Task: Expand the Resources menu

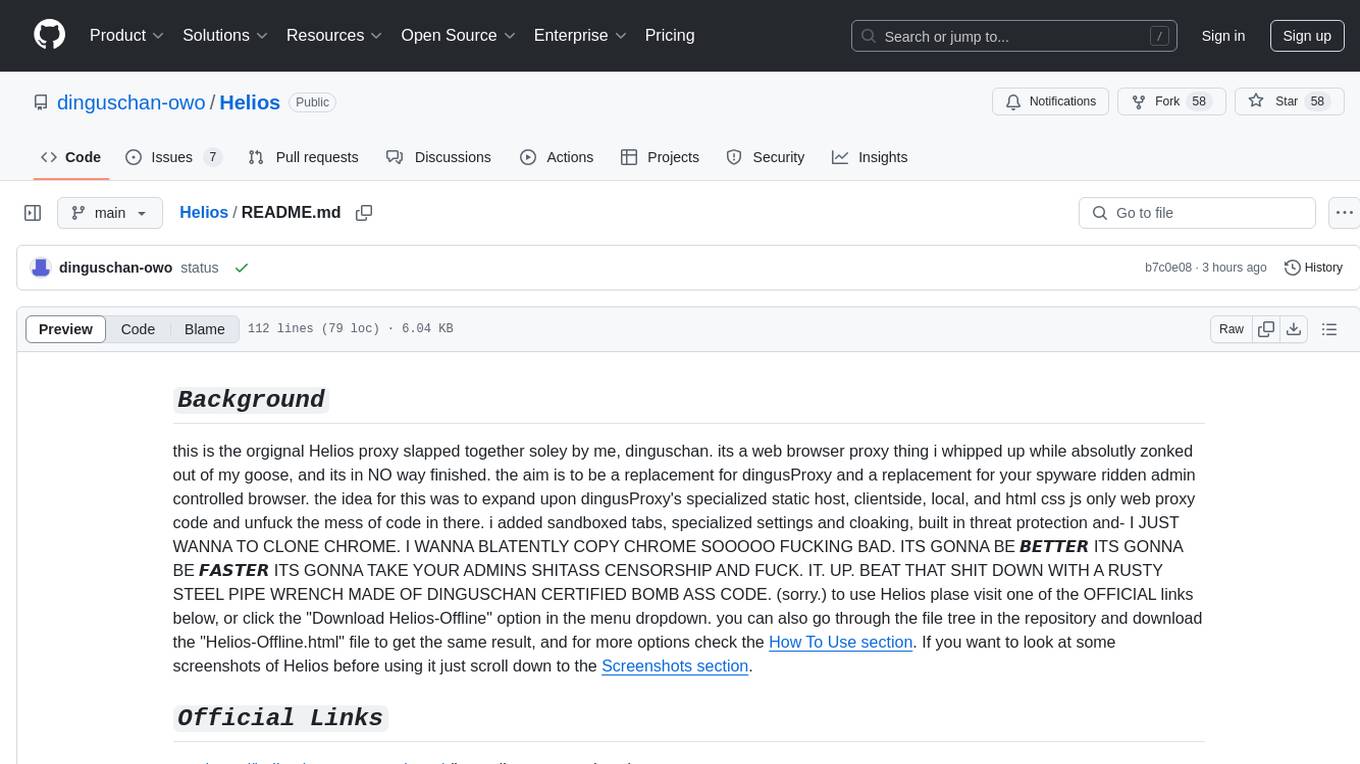Action: (x=334, y=35)
